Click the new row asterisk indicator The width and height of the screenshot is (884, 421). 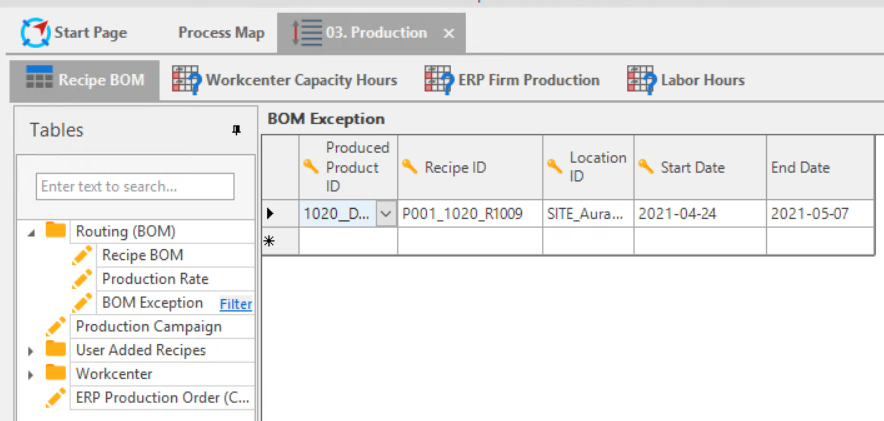269,241
